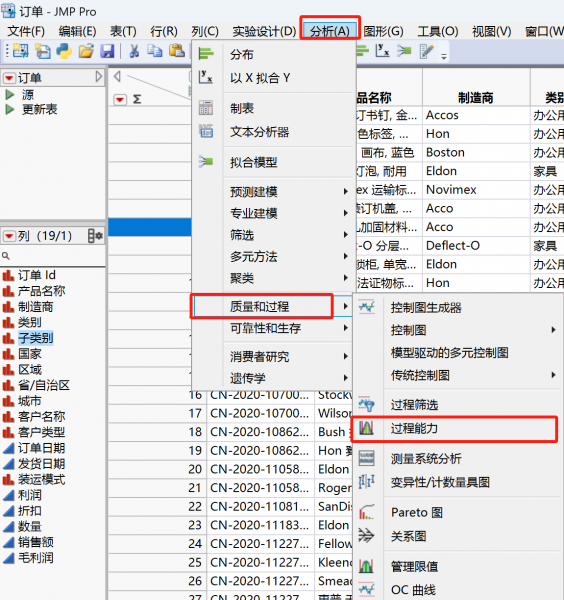Click the Python toolbar icon

click(x=64, y=51)
